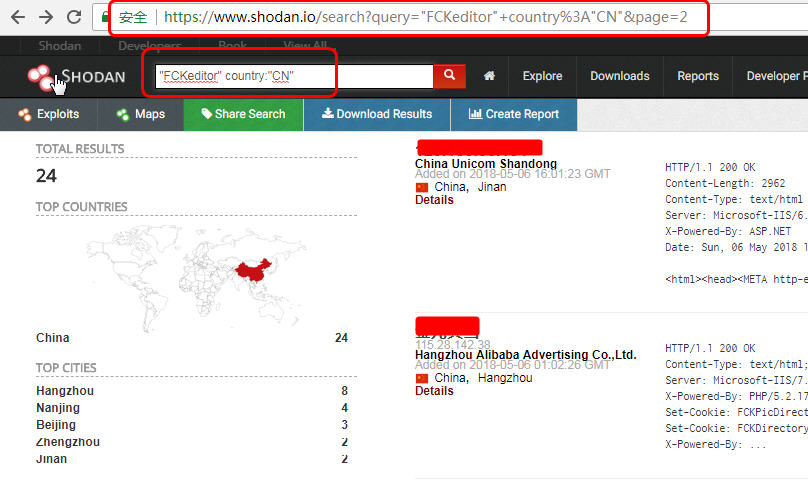Image resolution: width=808 pixels, height=486 pixels.
Task: Click the Download Results button
Action: coord(377,114)
